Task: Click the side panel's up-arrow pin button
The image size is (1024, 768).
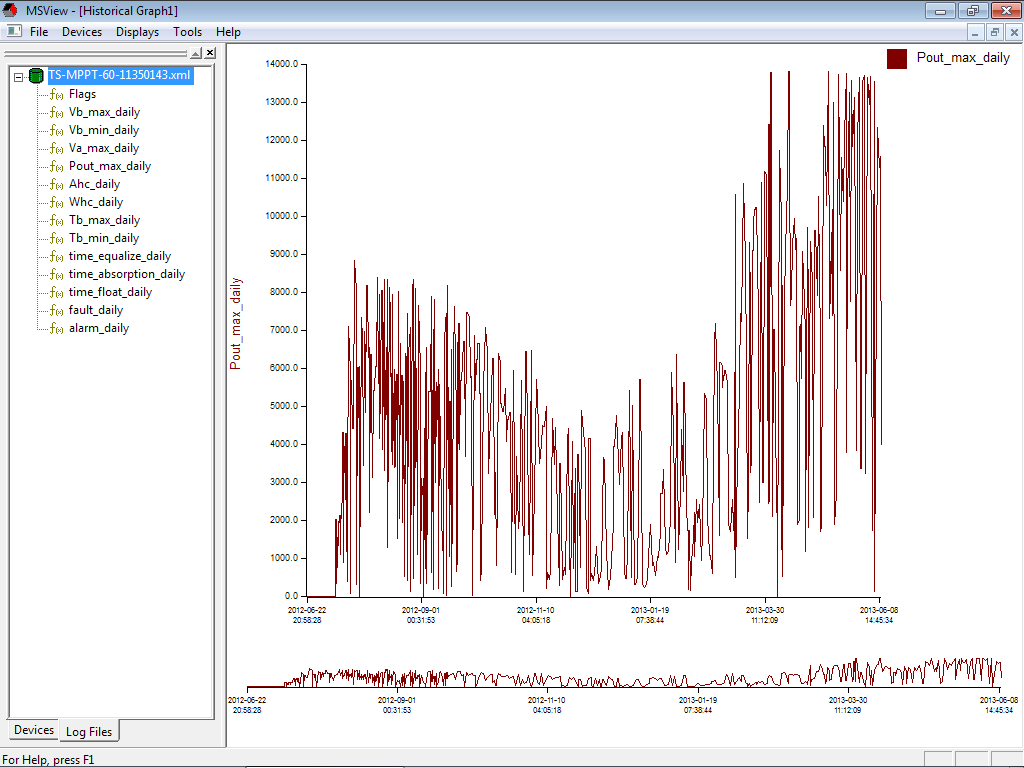Action: click(196, 53)
